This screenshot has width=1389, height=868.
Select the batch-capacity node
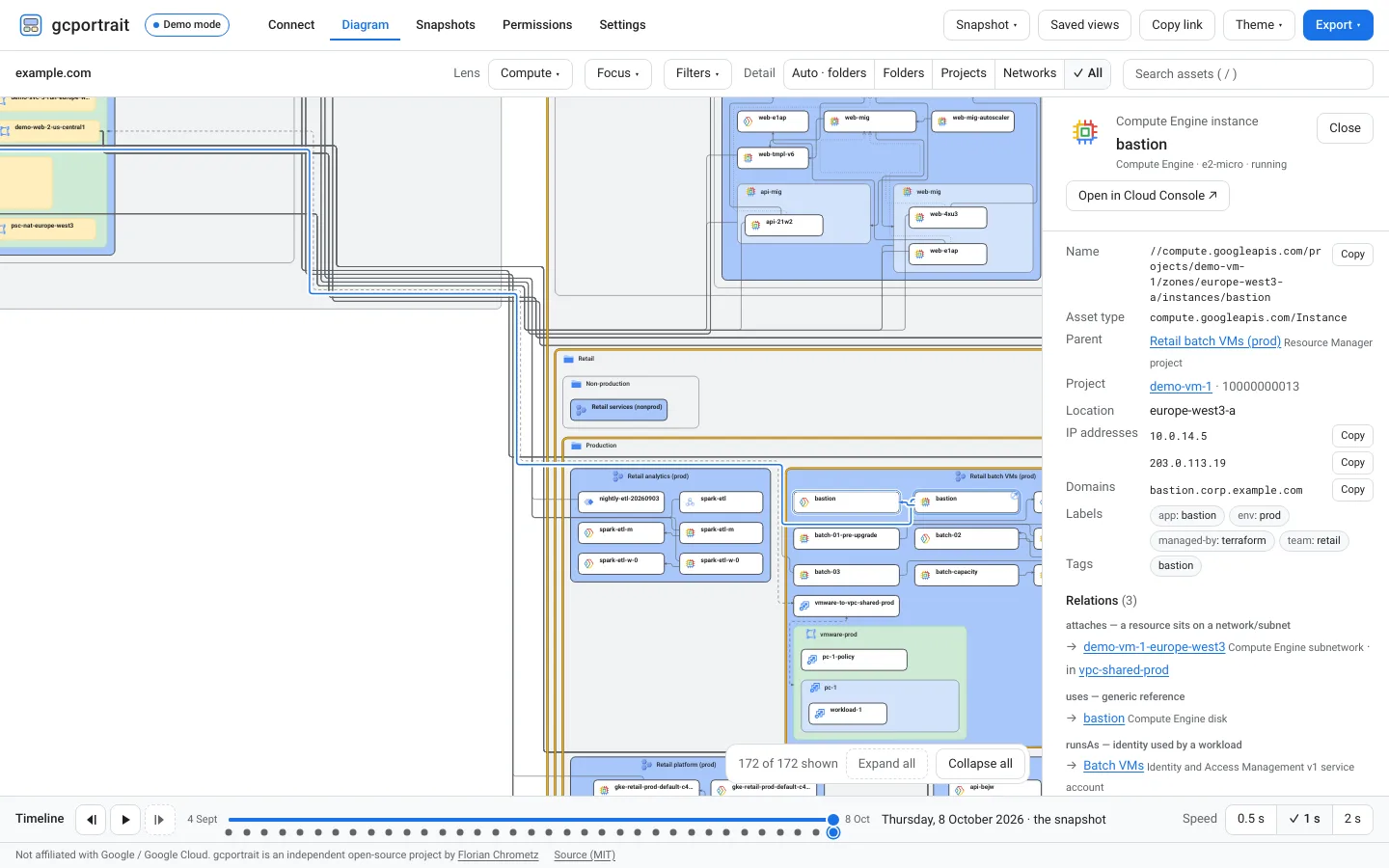click(x=967, y=575)
